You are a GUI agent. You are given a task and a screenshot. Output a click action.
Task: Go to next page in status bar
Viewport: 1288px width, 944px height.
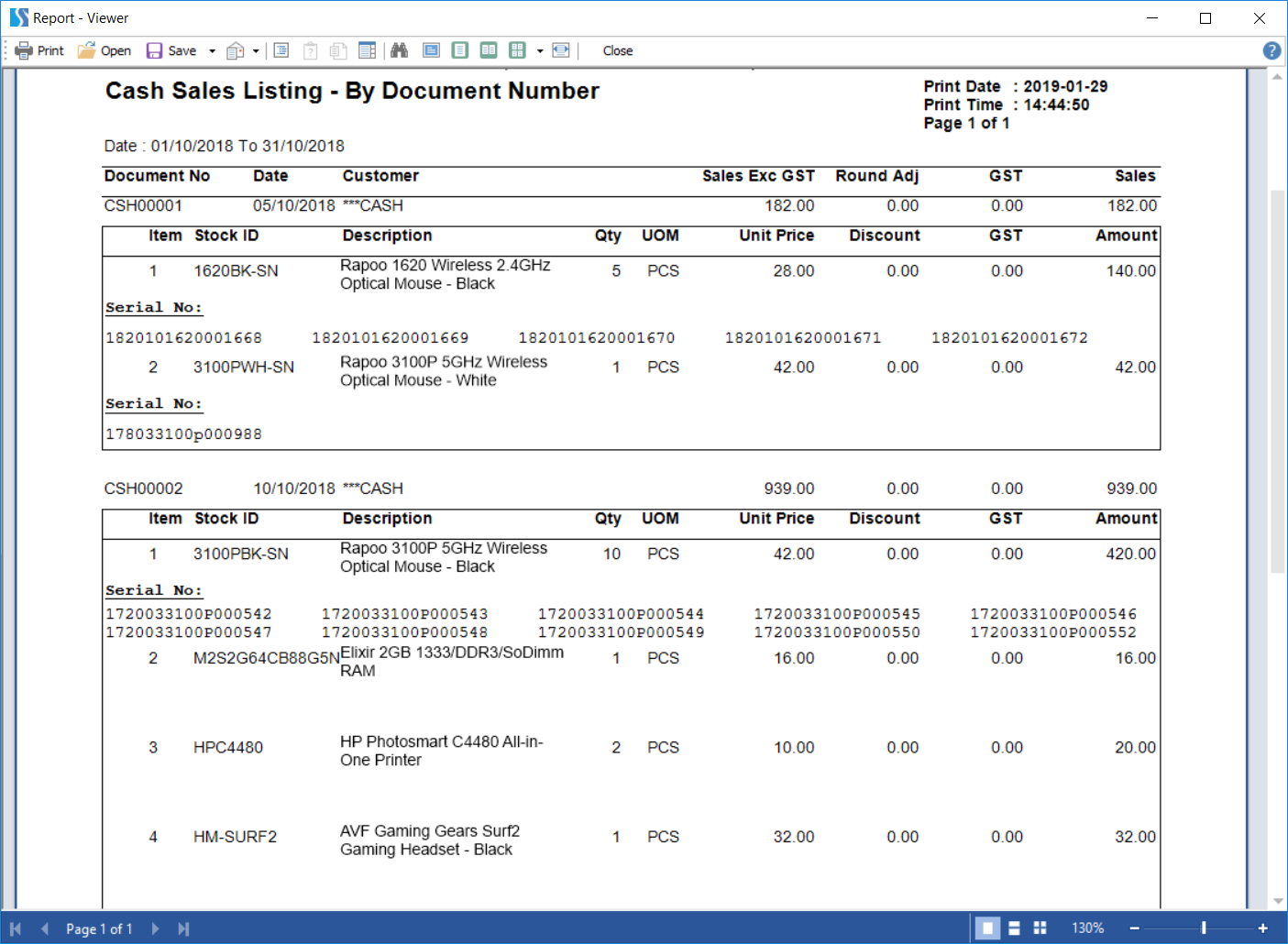[155, 928]
